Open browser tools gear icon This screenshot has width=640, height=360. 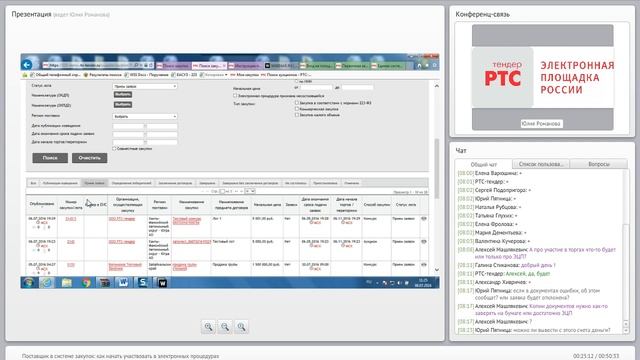(434, 65)
